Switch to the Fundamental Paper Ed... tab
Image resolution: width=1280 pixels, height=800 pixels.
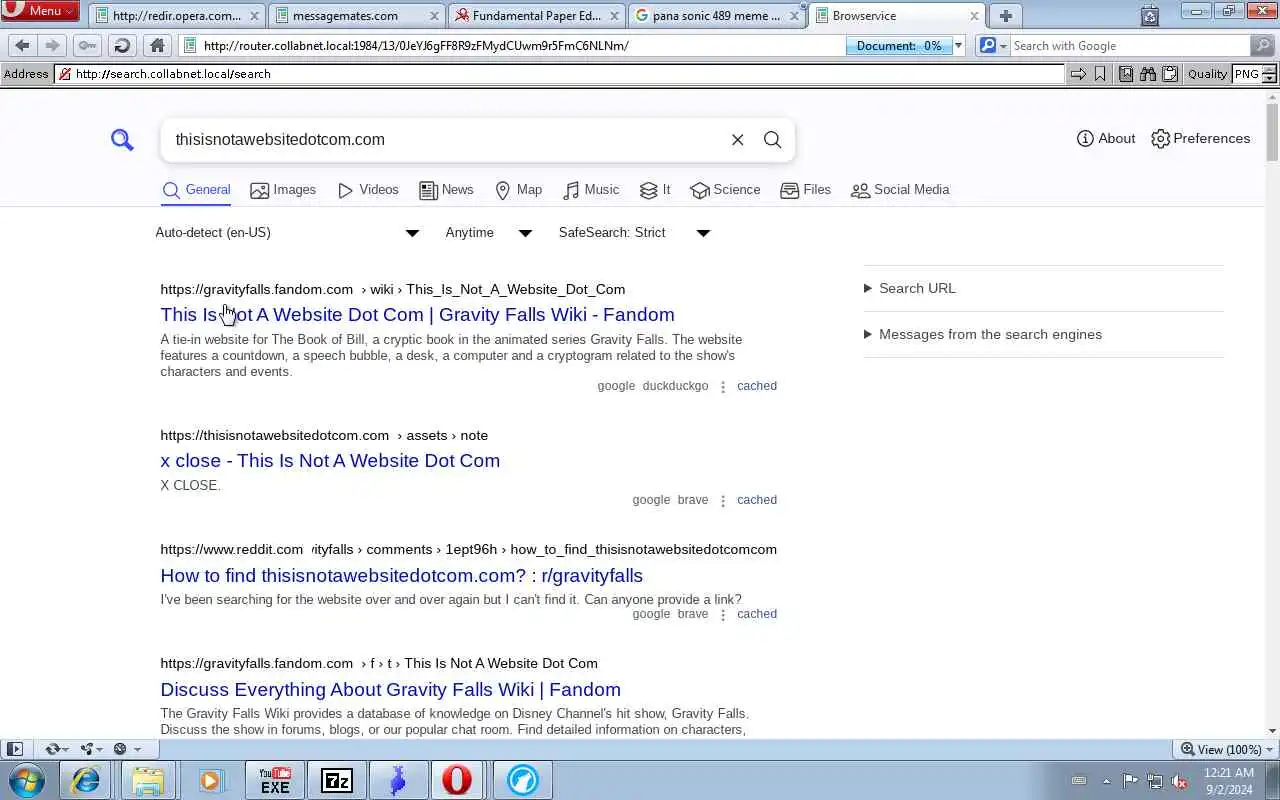(x=537, y=16)
